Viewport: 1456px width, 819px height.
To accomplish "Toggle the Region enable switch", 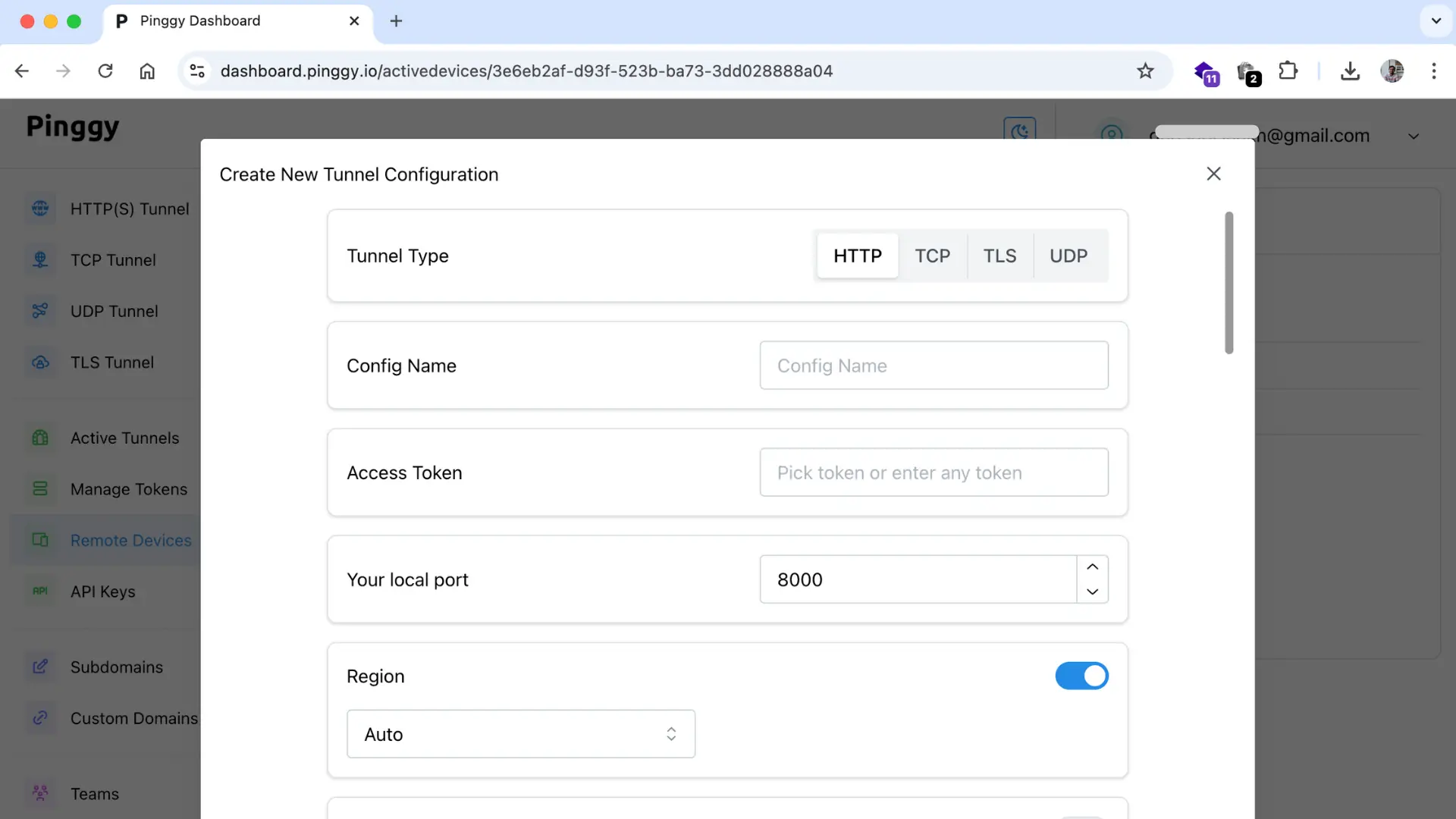I will (1082, 676).
